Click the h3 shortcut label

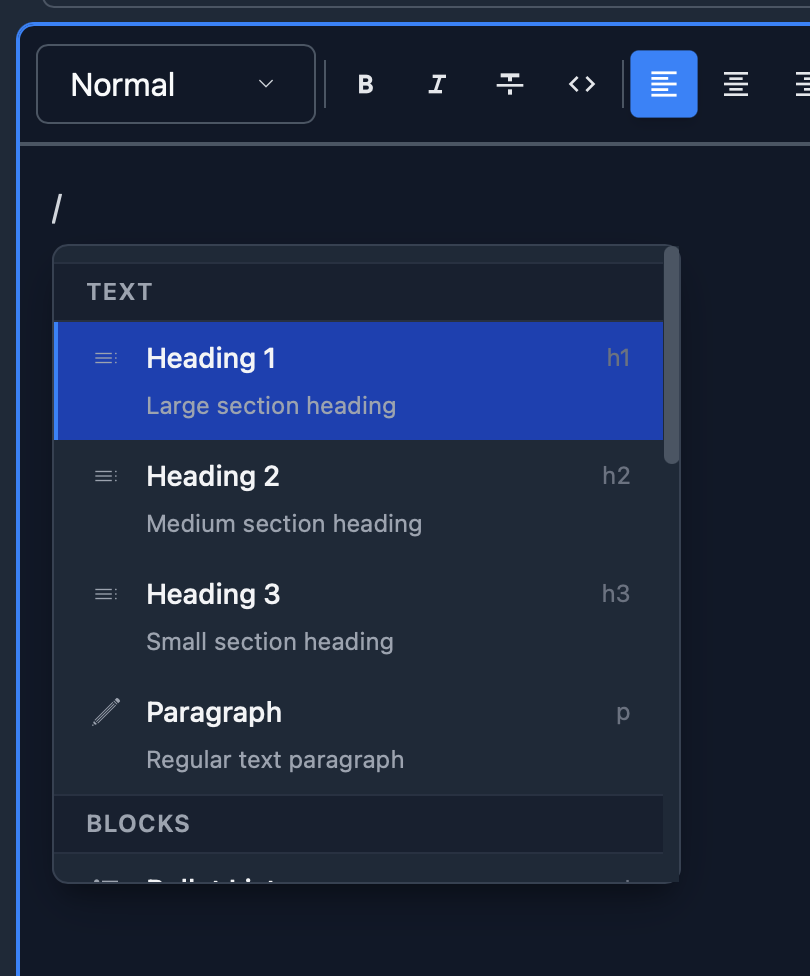click(x=616, y=593)
